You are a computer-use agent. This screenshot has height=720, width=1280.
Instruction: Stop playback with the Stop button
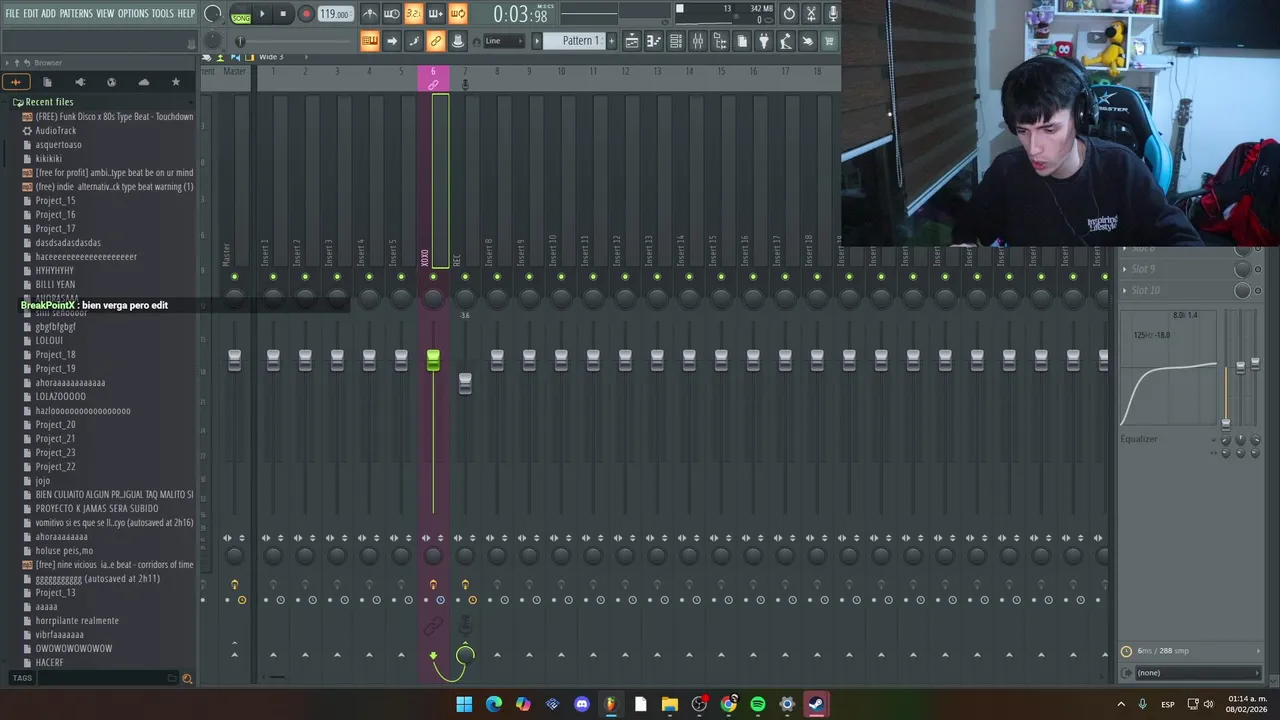[283, 14]
